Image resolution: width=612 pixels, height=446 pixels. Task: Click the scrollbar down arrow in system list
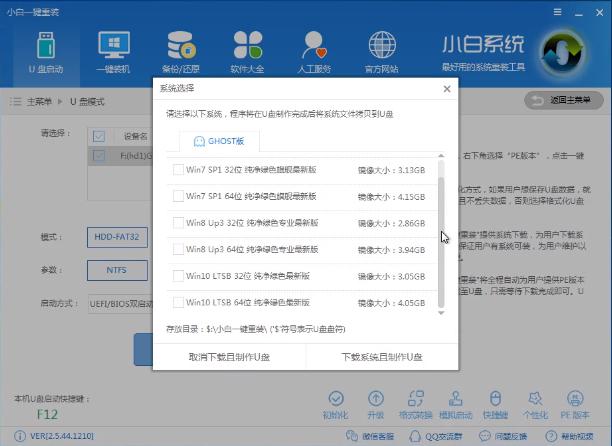point(441,313)
